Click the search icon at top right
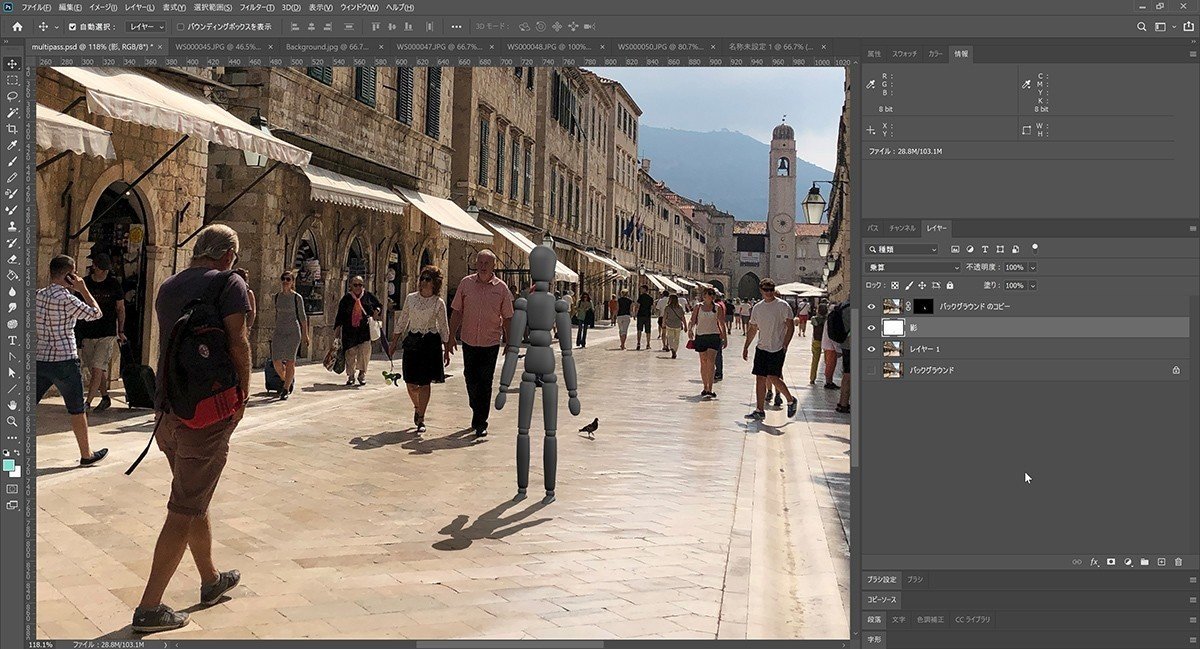 pos(1142,26)
